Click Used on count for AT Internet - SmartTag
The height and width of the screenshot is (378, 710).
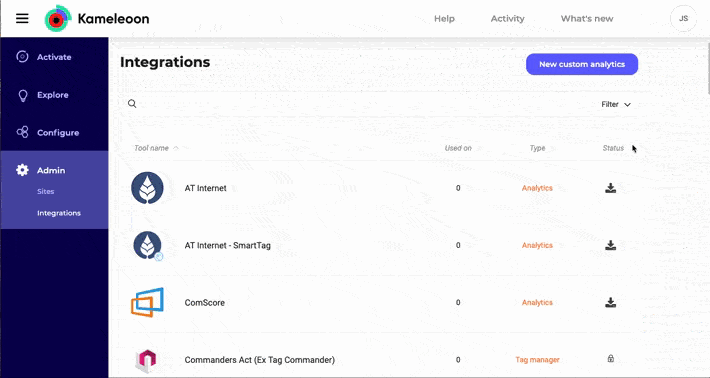(x=458, y=245)
